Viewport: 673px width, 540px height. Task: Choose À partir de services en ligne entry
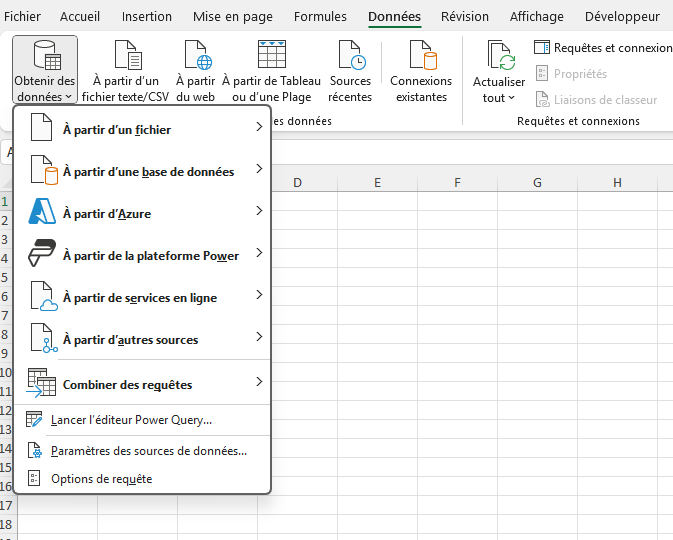click(142, 296)
